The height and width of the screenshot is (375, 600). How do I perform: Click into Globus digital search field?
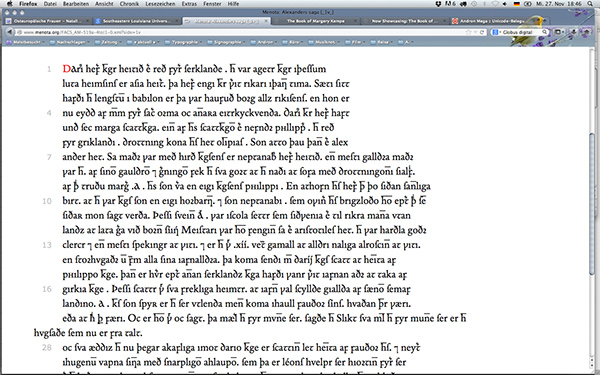pyautogui.click(x=521, y=32)
